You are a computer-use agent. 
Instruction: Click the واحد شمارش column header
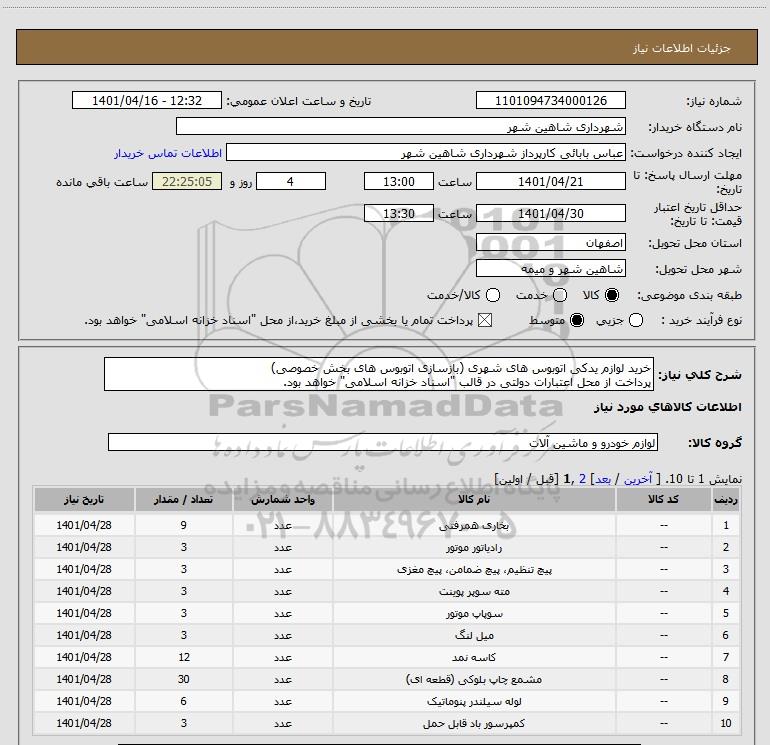click(283, 499)
